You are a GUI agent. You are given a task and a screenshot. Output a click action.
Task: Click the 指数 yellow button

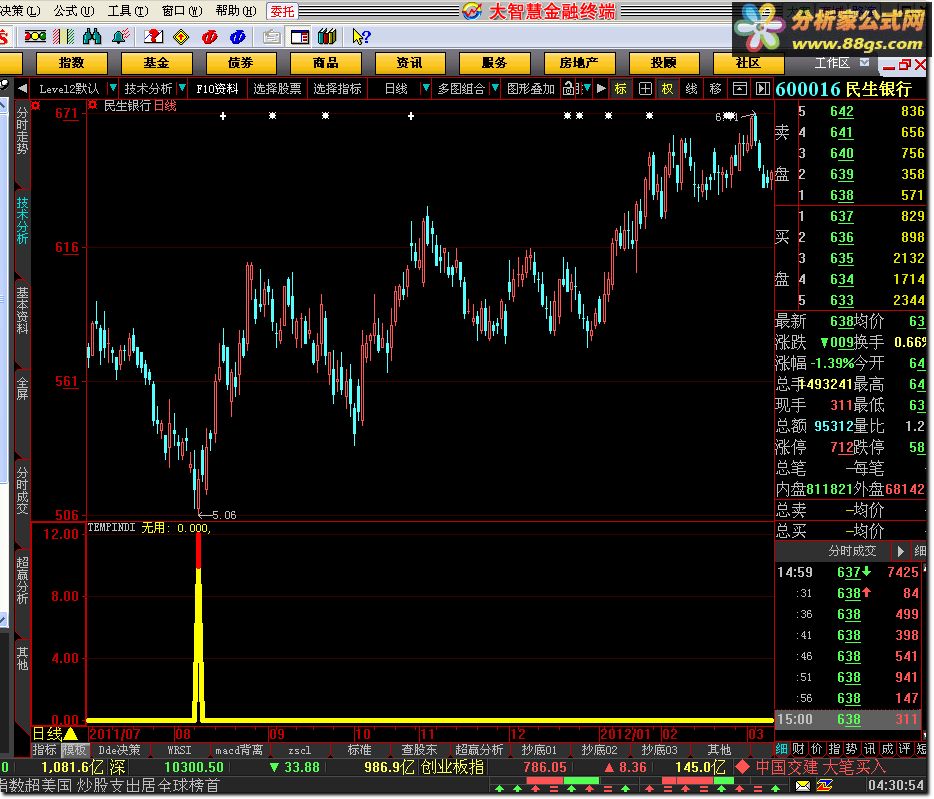point(71,63)
